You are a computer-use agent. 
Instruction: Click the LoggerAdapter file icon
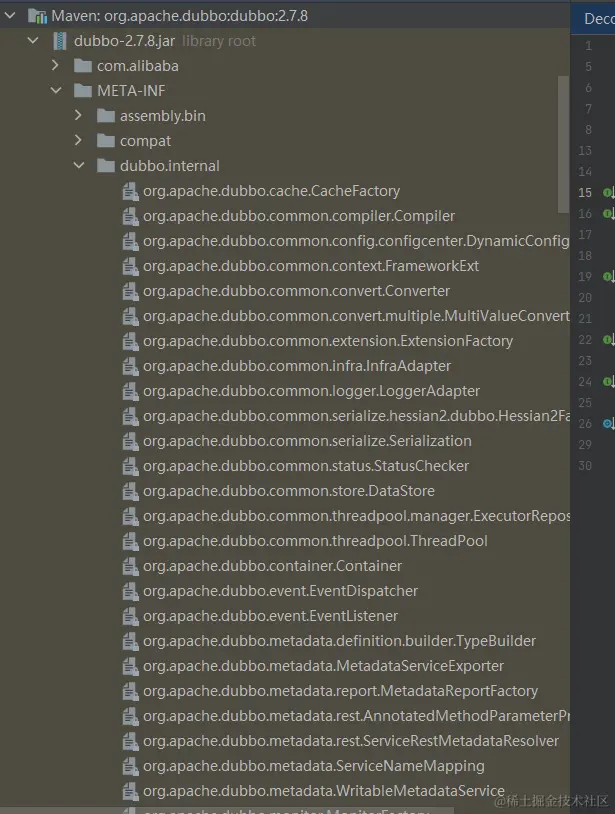(130, 391)
